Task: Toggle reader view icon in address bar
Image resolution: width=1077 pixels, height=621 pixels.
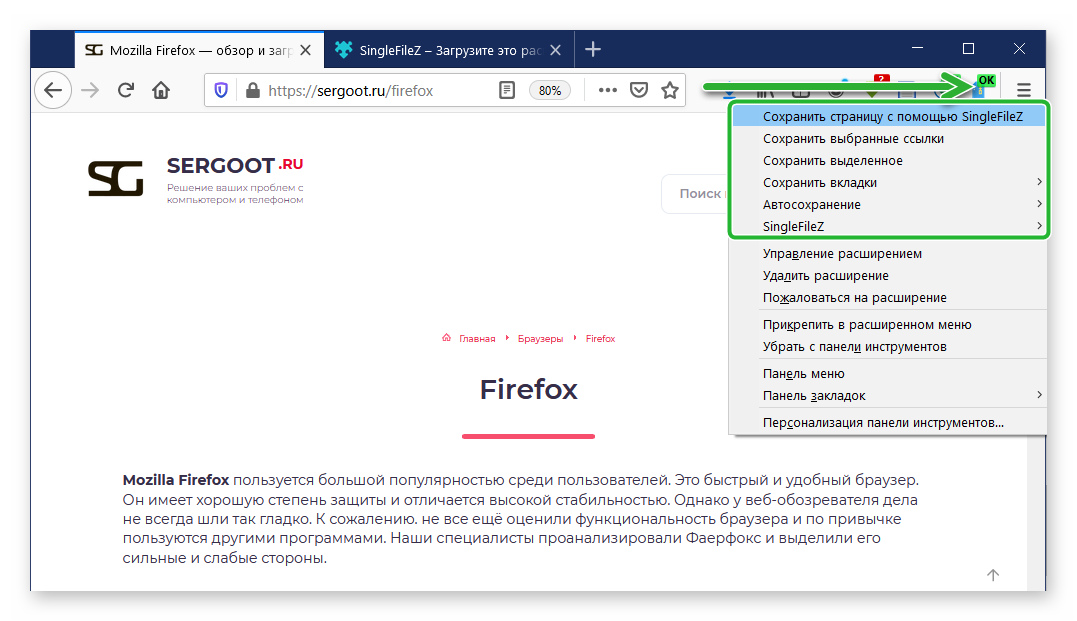Action: click(508, 90)
